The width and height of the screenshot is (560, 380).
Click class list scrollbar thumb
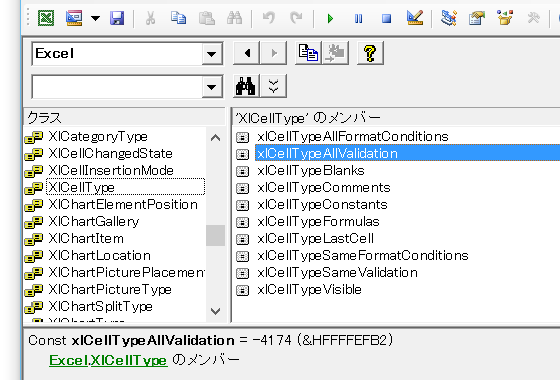point(215,235)
